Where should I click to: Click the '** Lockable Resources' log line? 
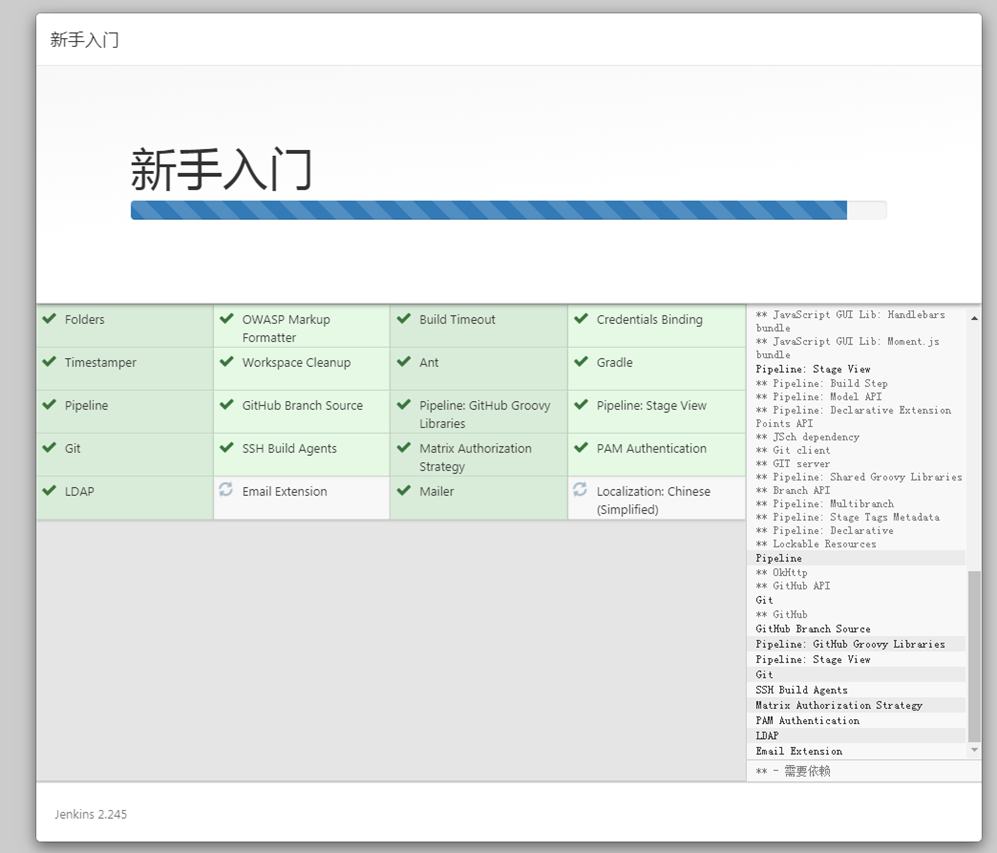[816, 543]
